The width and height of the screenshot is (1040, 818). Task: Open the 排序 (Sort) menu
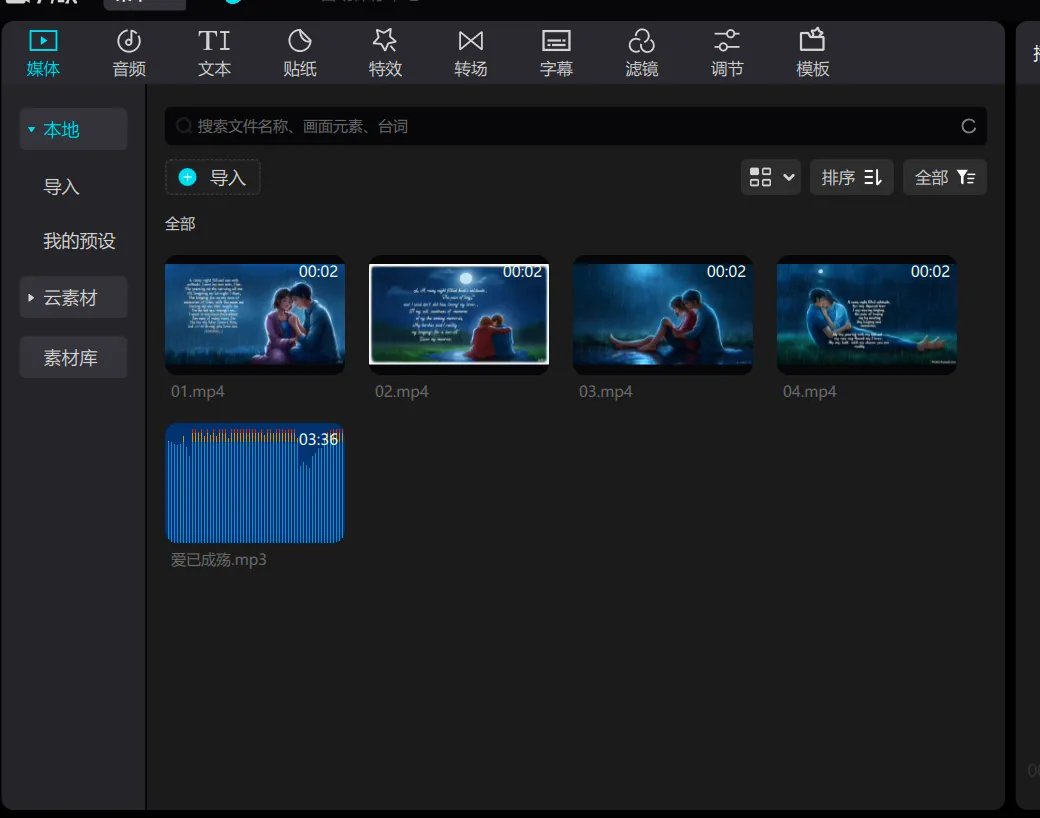point(851,178)
